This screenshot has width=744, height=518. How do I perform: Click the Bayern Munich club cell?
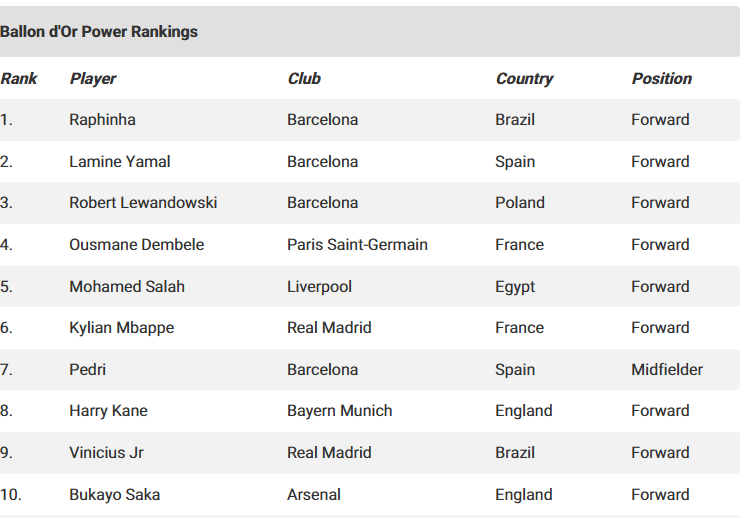pos(340,411)
